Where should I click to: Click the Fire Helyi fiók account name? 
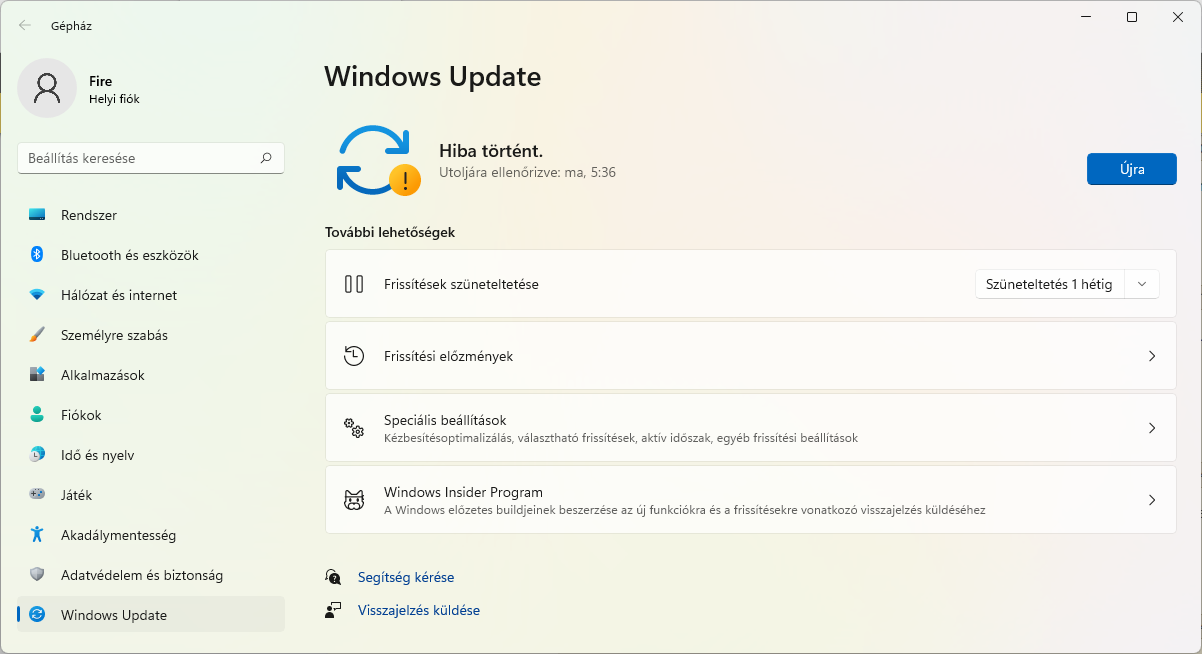point(114,89)
